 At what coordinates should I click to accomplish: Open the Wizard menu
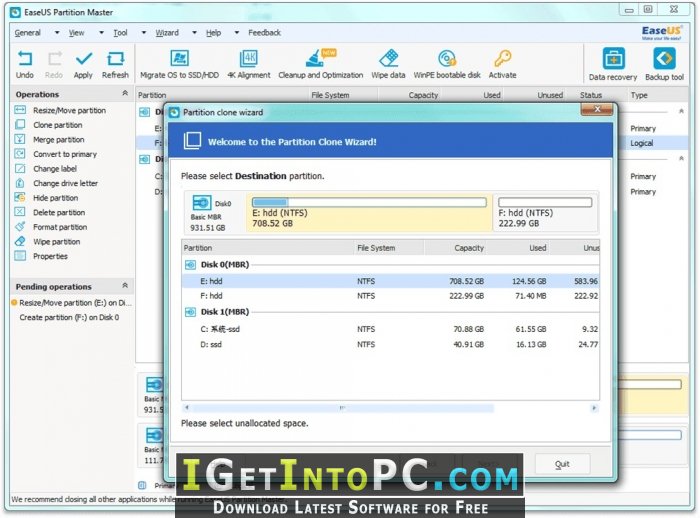(167, 33)
